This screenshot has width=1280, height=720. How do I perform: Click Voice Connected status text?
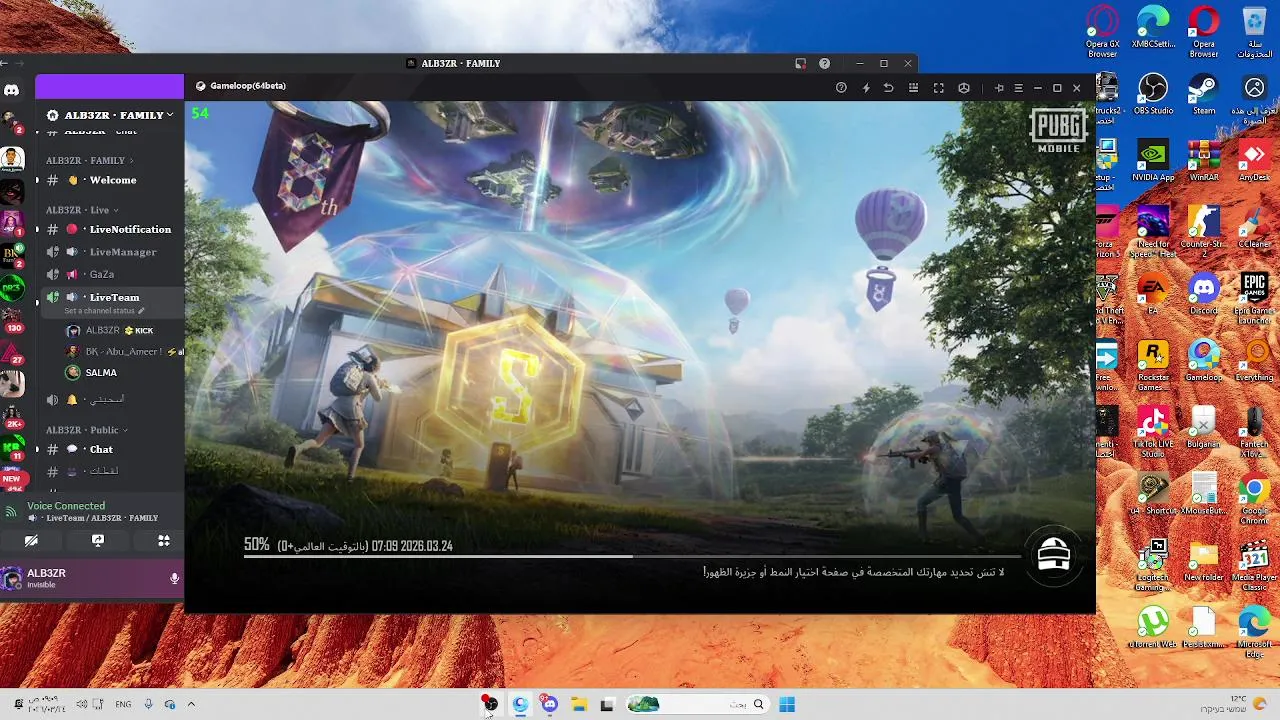click(x=66, y=506)
